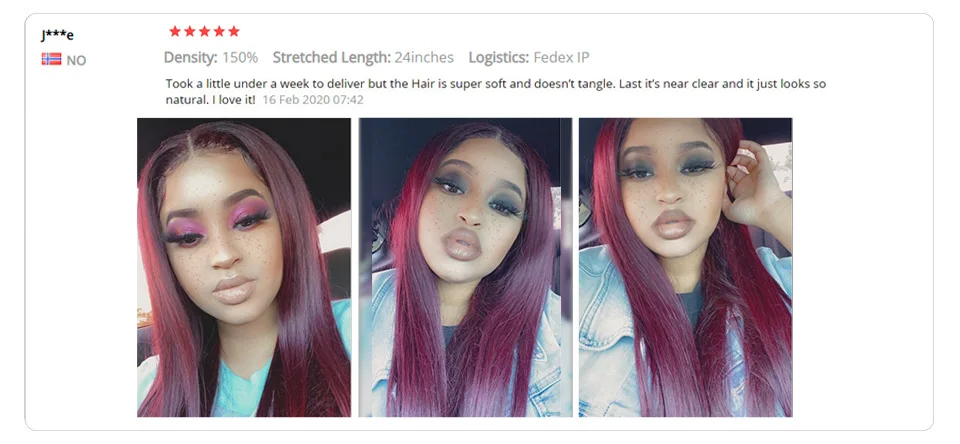960x444 pixels.
Task: Click the 24inches length value
Action: tap(424, 58)
